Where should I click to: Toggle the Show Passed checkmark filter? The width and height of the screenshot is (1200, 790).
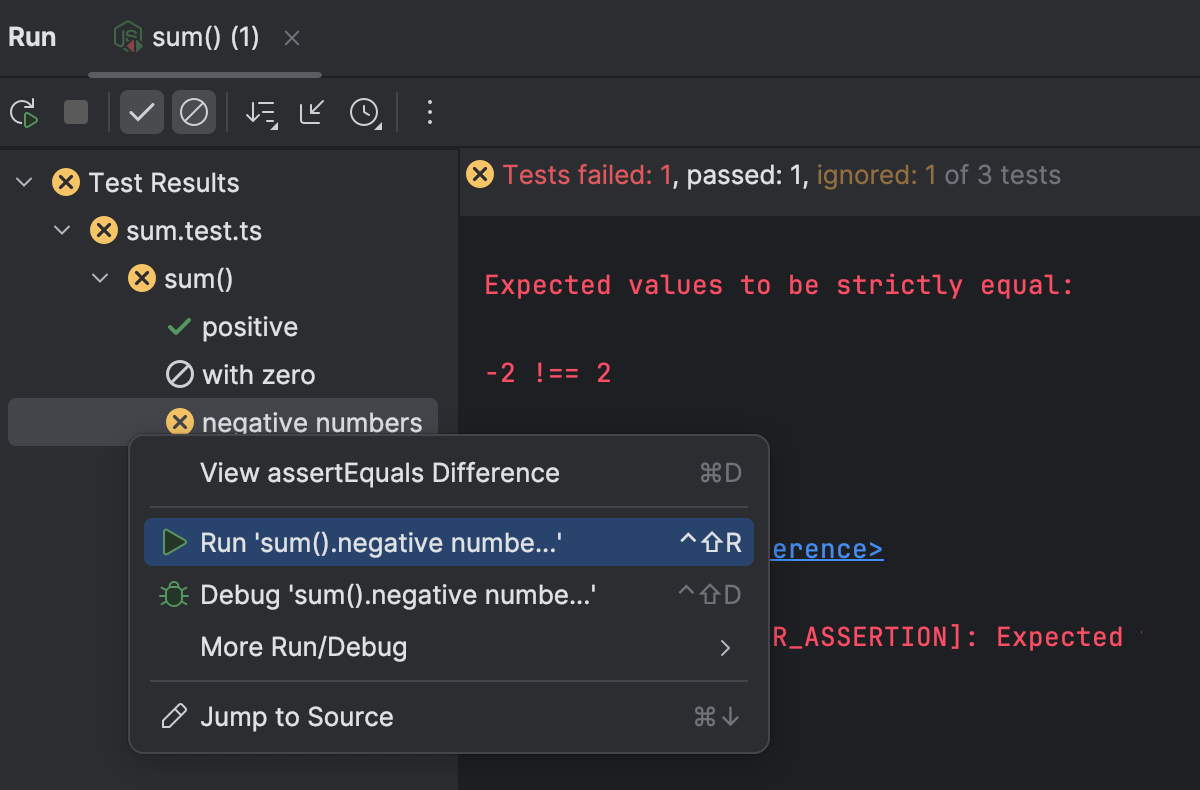(141, 112)
